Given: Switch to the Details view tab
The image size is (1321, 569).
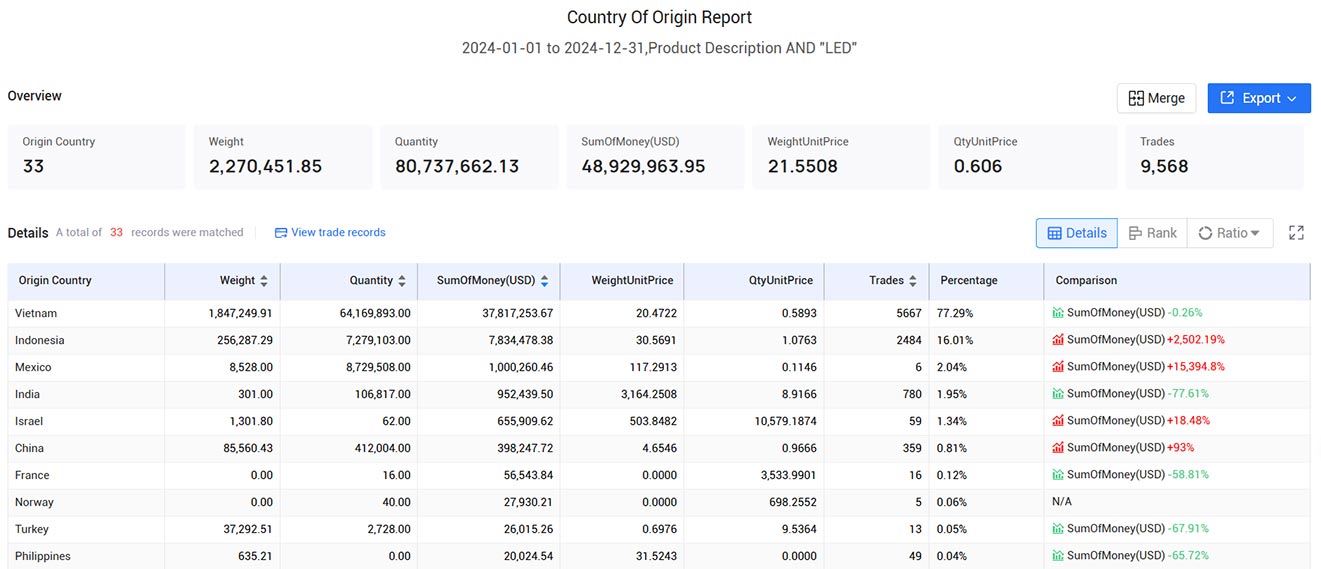Looking at the screenshot, I should 1077,233.
